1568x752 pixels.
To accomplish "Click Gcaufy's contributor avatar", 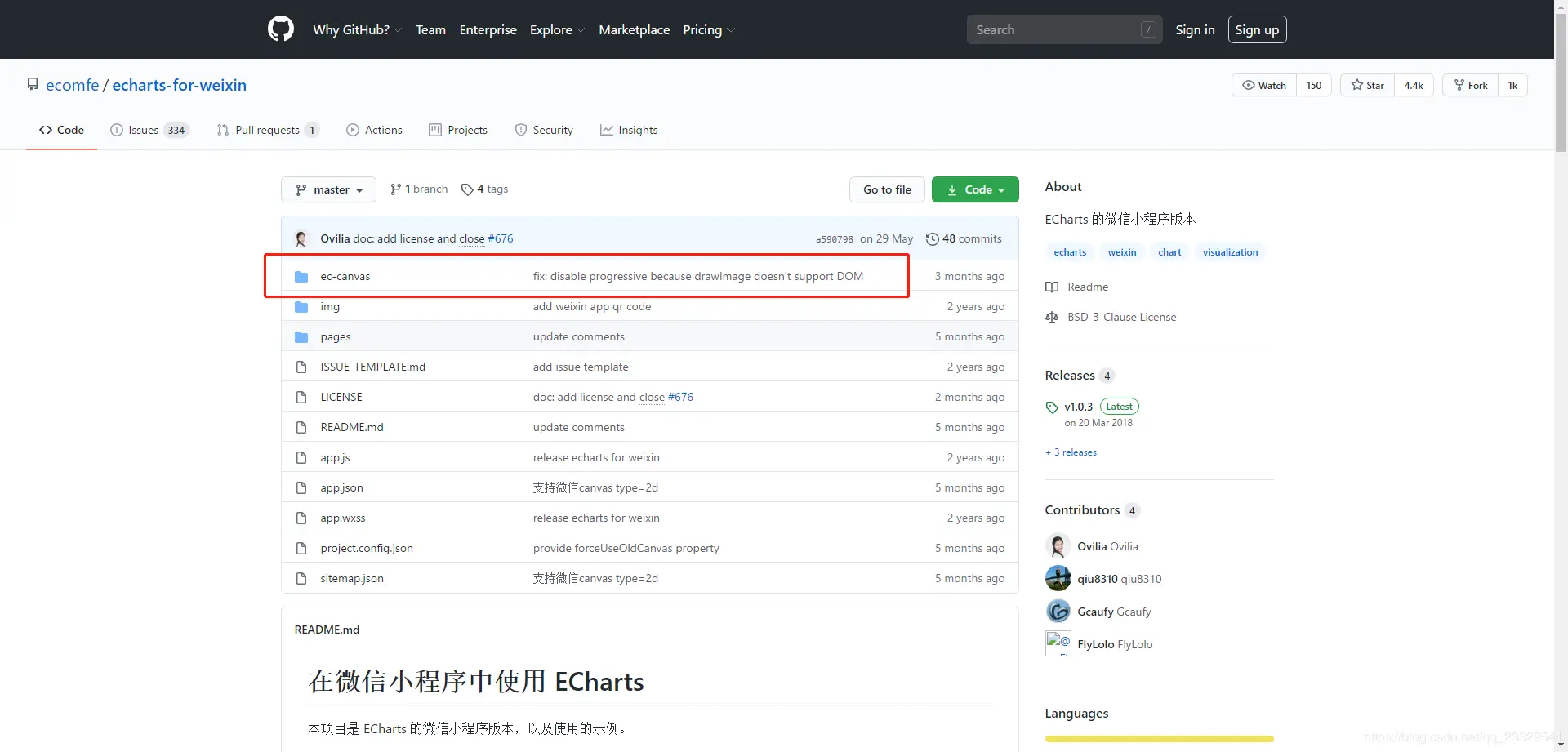I will coord(1058,612).
